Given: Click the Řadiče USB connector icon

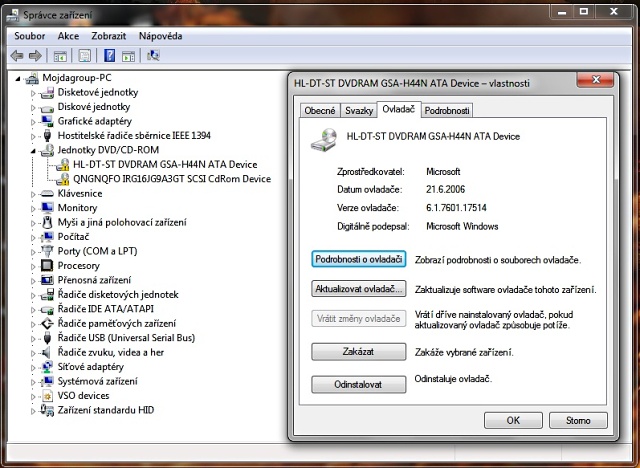Looking at the screenshot, I should (47, 338).
